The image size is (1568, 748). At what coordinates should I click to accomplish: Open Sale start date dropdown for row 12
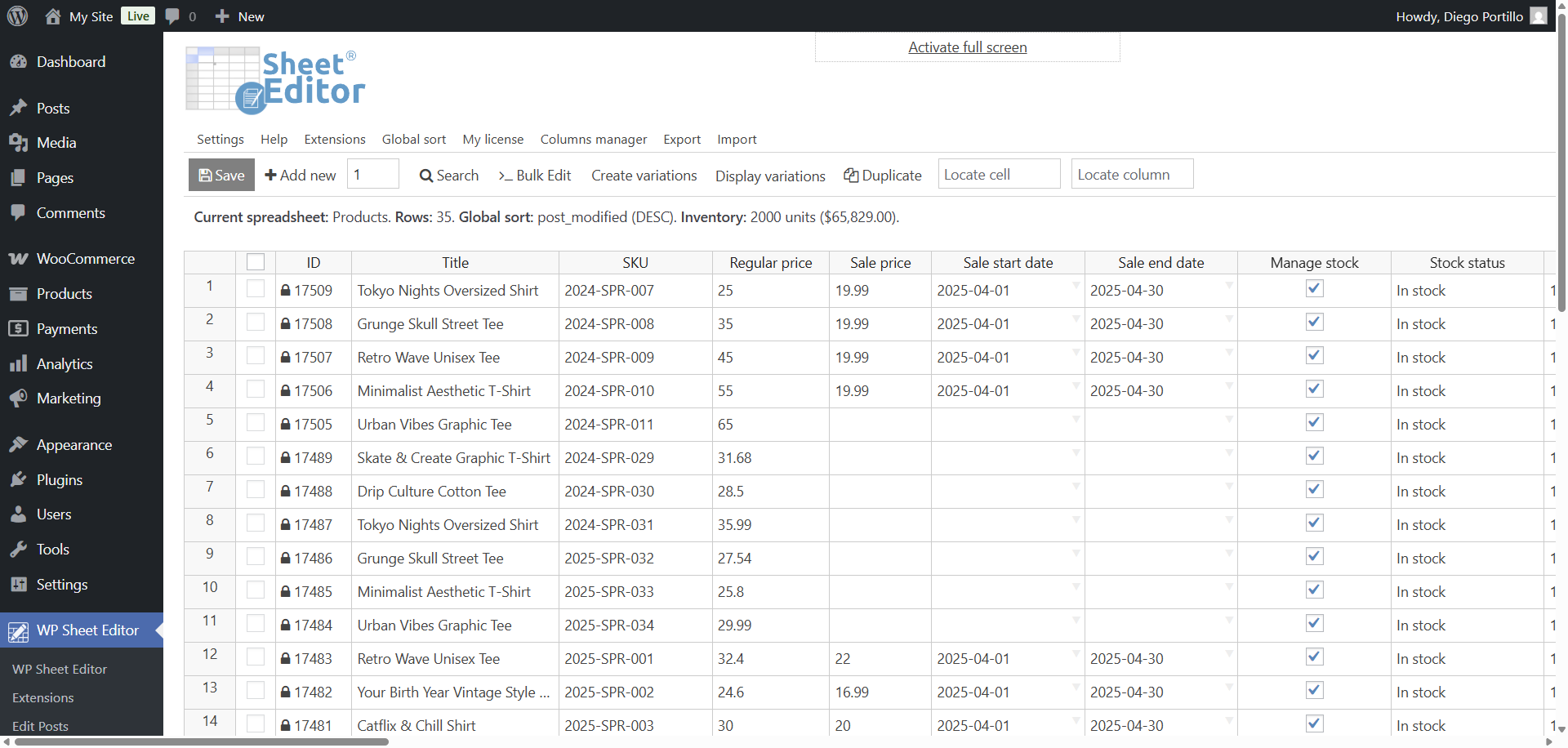[x=1076, y=653]
